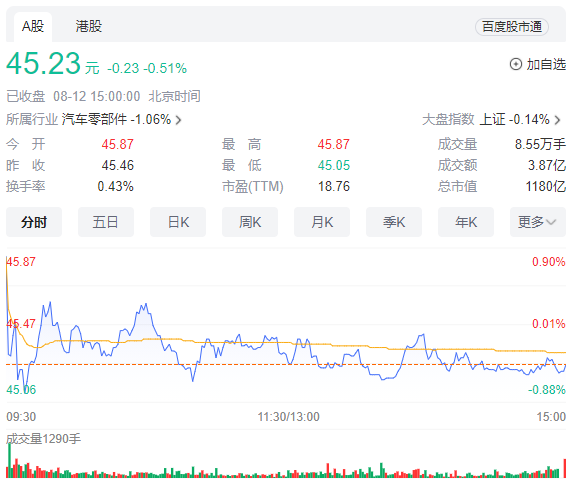Open the industry chevron arrow next to 汽车零部件
This screenshot has height=491, width=578.
[x=178, y=120]
